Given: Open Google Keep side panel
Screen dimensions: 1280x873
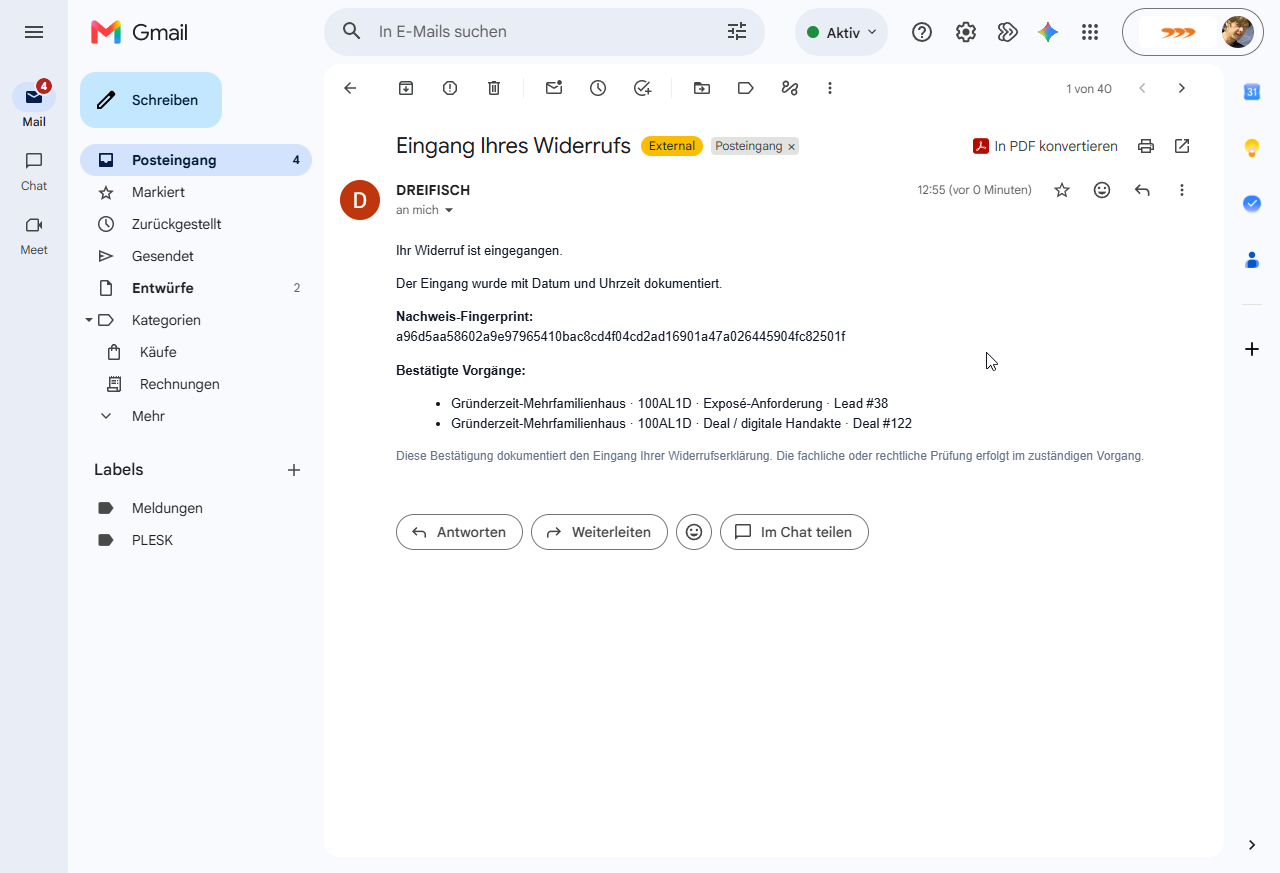Looking at the screenshot, I should coord(1252,148).
